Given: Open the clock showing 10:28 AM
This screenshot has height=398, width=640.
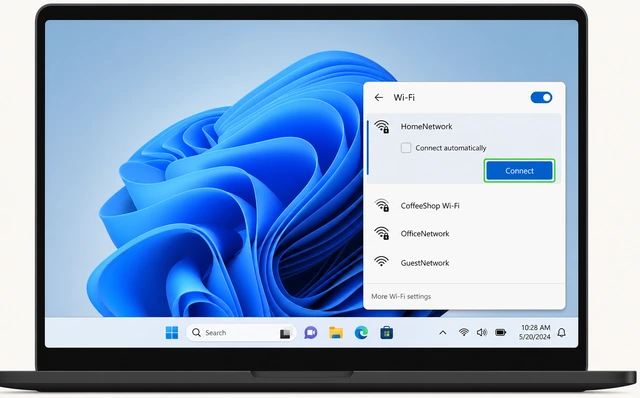Looking at the screenshot, I should coord(535,332).
